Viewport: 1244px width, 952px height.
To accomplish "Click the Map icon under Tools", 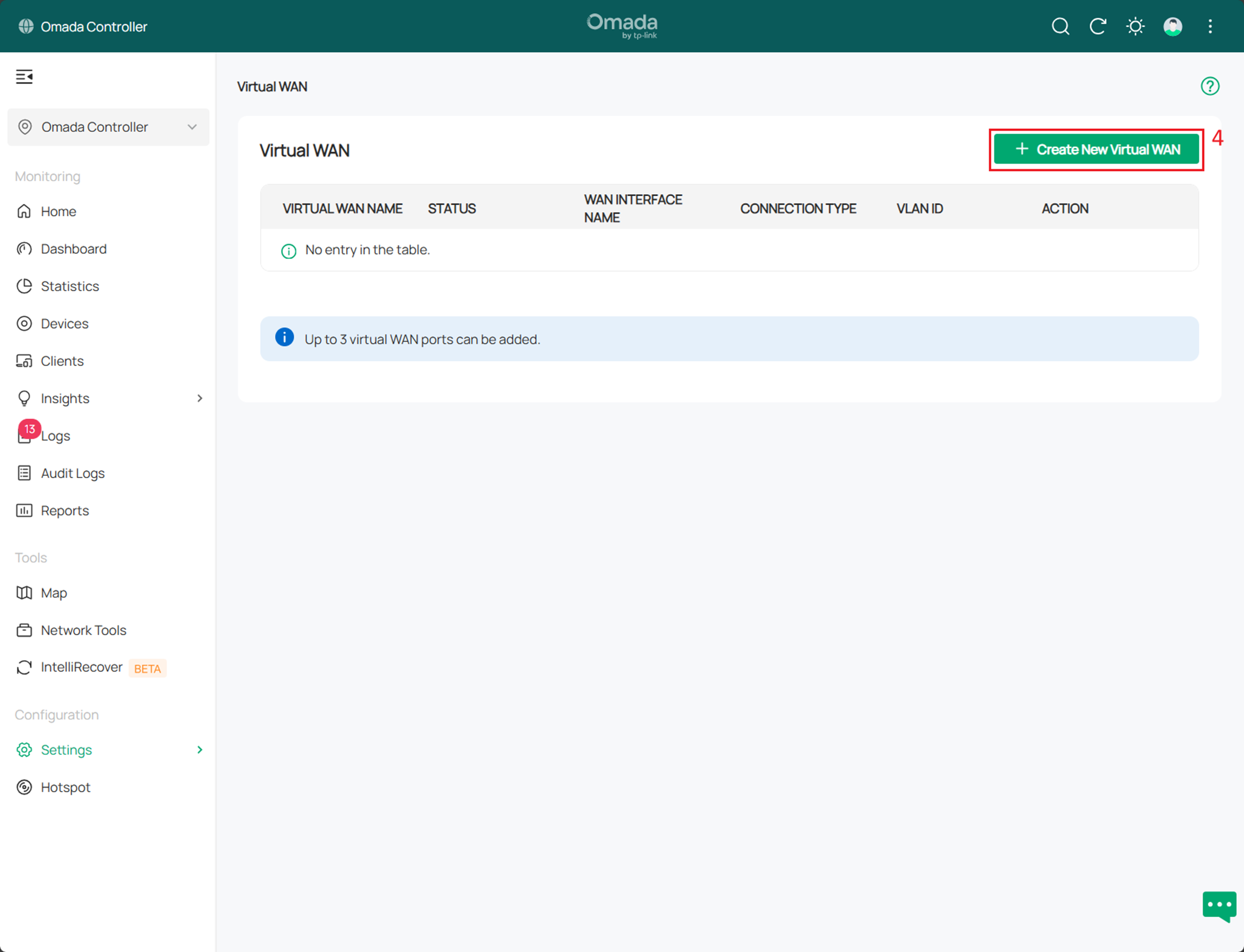I will pos(24,593).
